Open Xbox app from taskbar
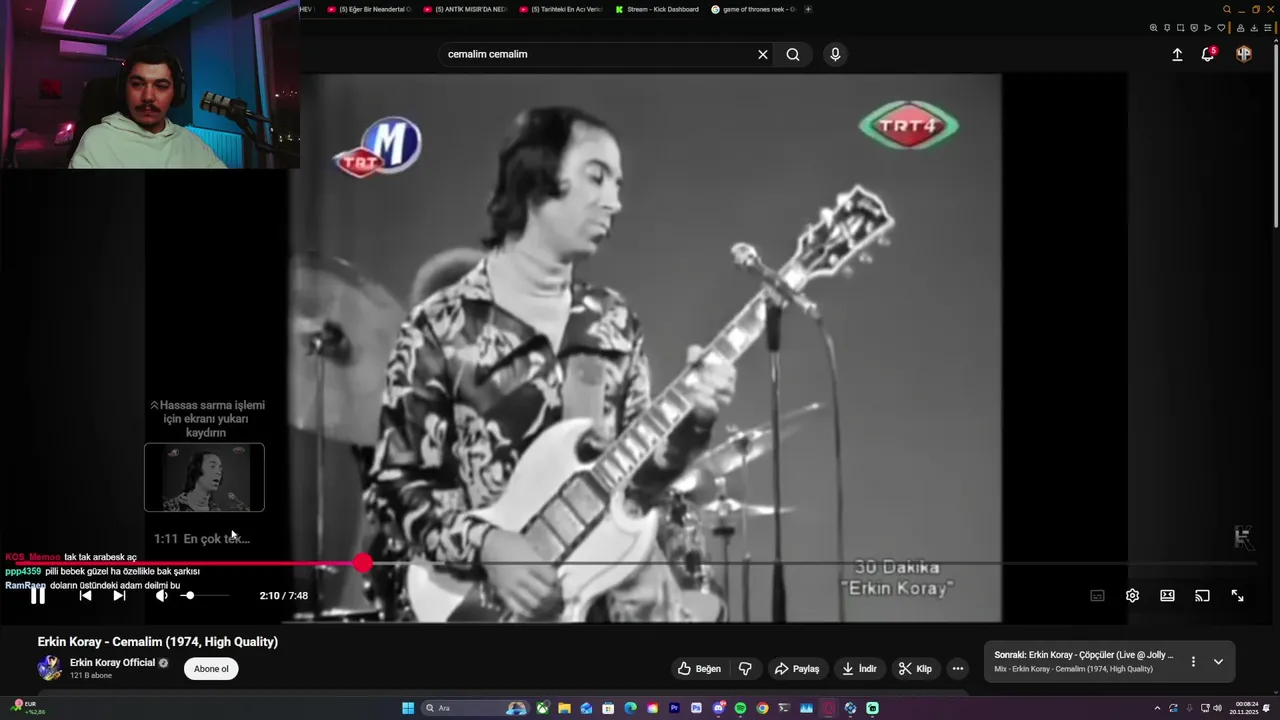1280x720 pixels. 543,708
